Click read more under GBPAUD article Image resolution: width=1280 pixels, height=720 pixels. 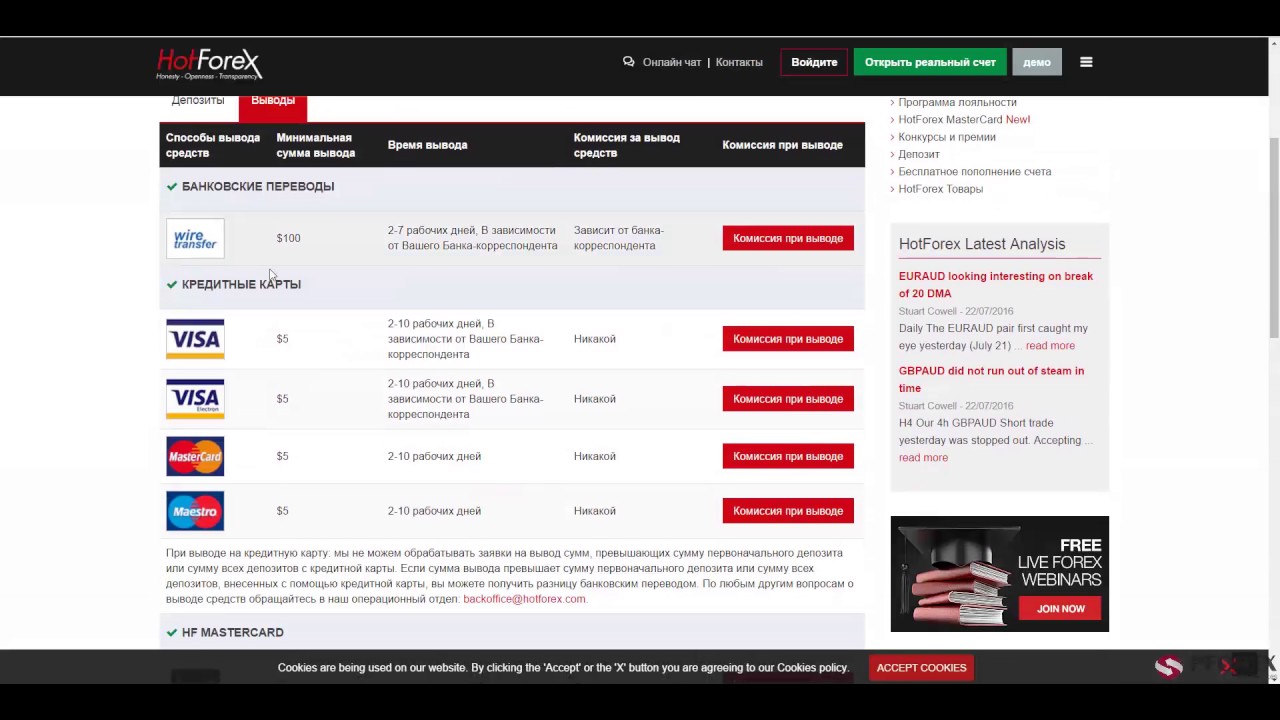[923, 458]
